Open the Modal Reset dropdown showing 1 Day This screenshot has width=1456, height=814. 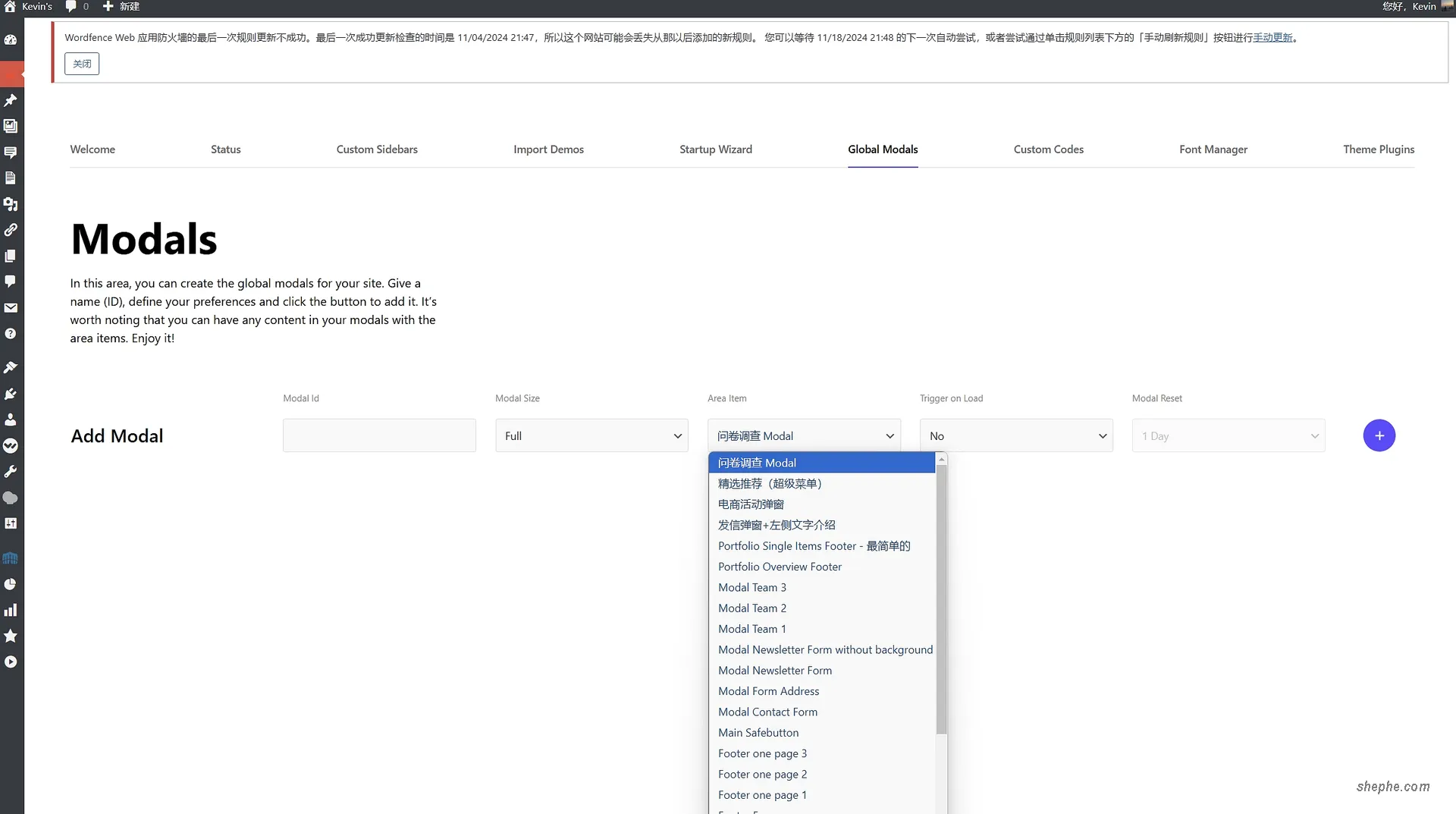[x=1228, y=435]
